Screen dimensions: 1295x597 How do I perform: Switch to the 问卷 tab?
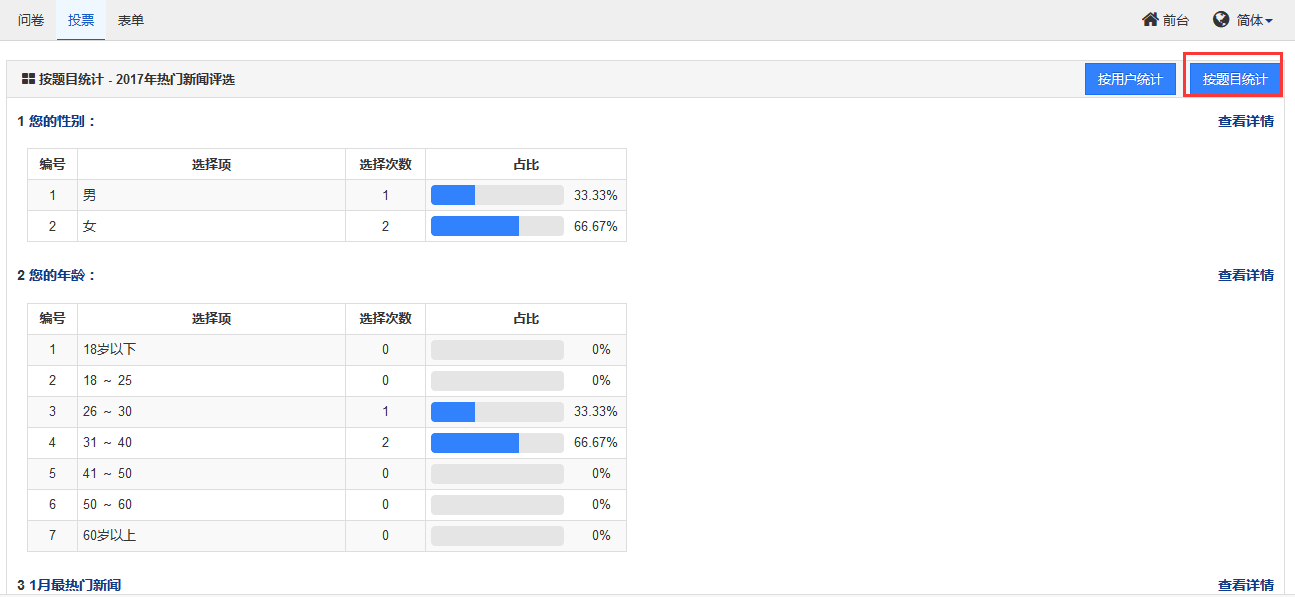pyautogui.click(x=31, y=20)
